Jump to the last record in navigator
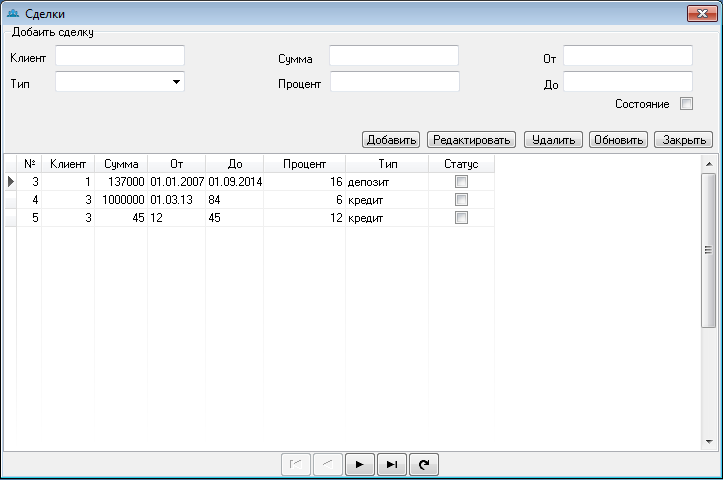The image size is (723, 480). coord(392,464)
